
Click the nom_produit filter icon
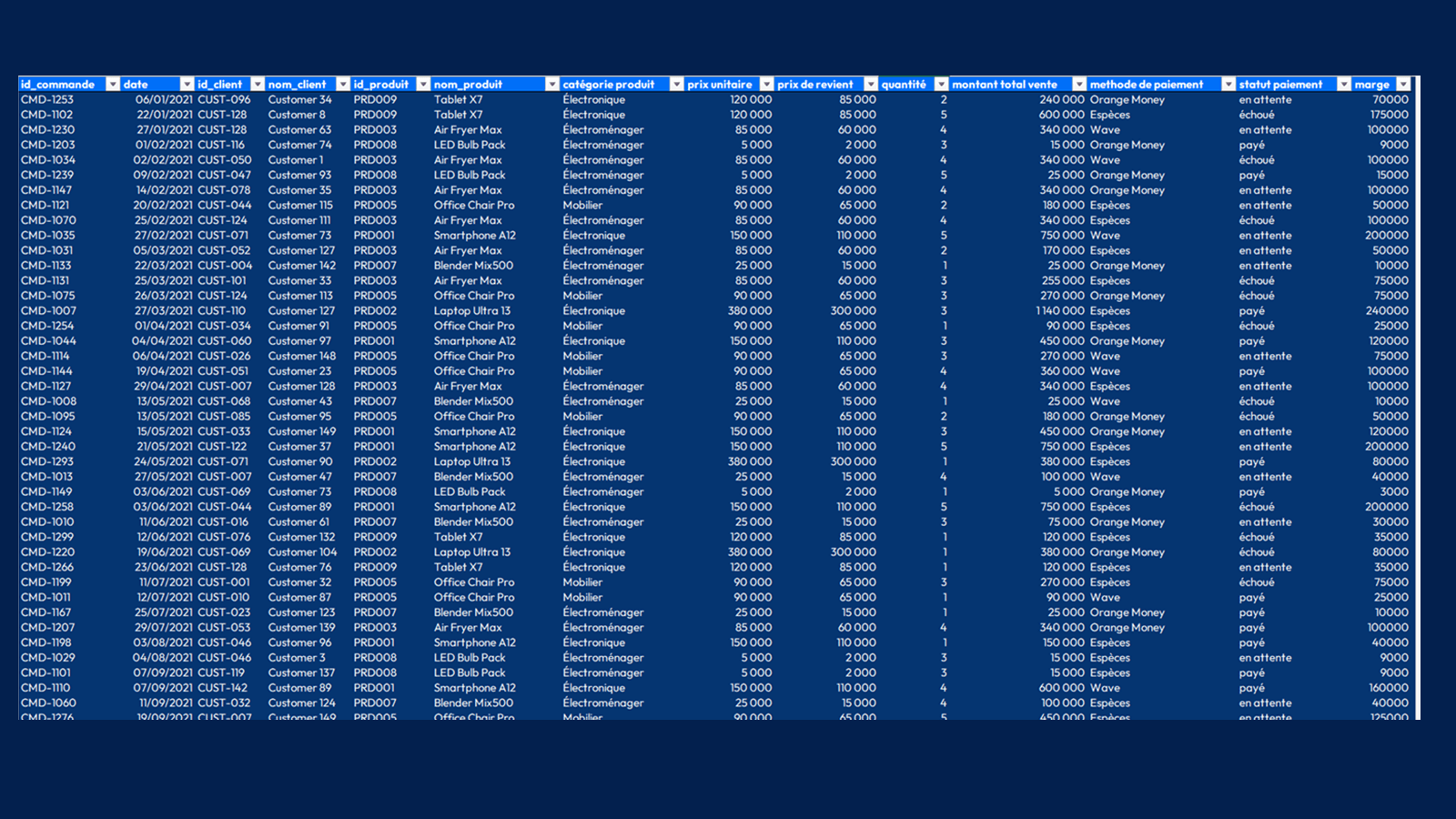point(551,84)
